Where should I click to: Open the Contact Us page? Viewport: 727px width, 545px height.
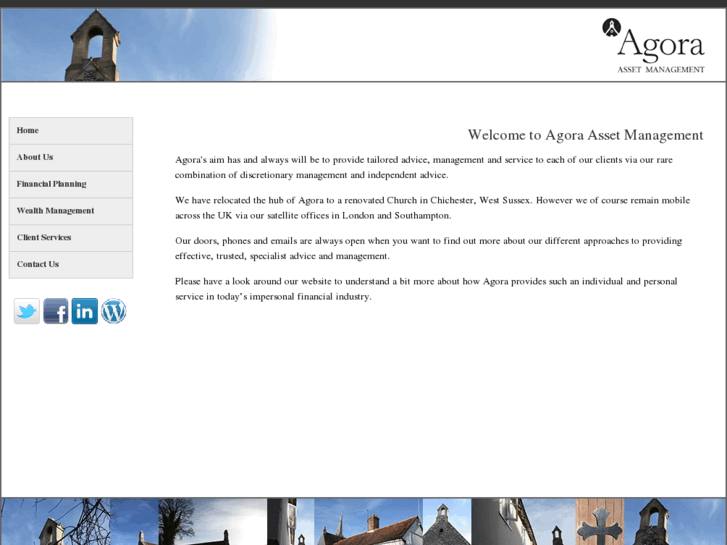point(71,265)
